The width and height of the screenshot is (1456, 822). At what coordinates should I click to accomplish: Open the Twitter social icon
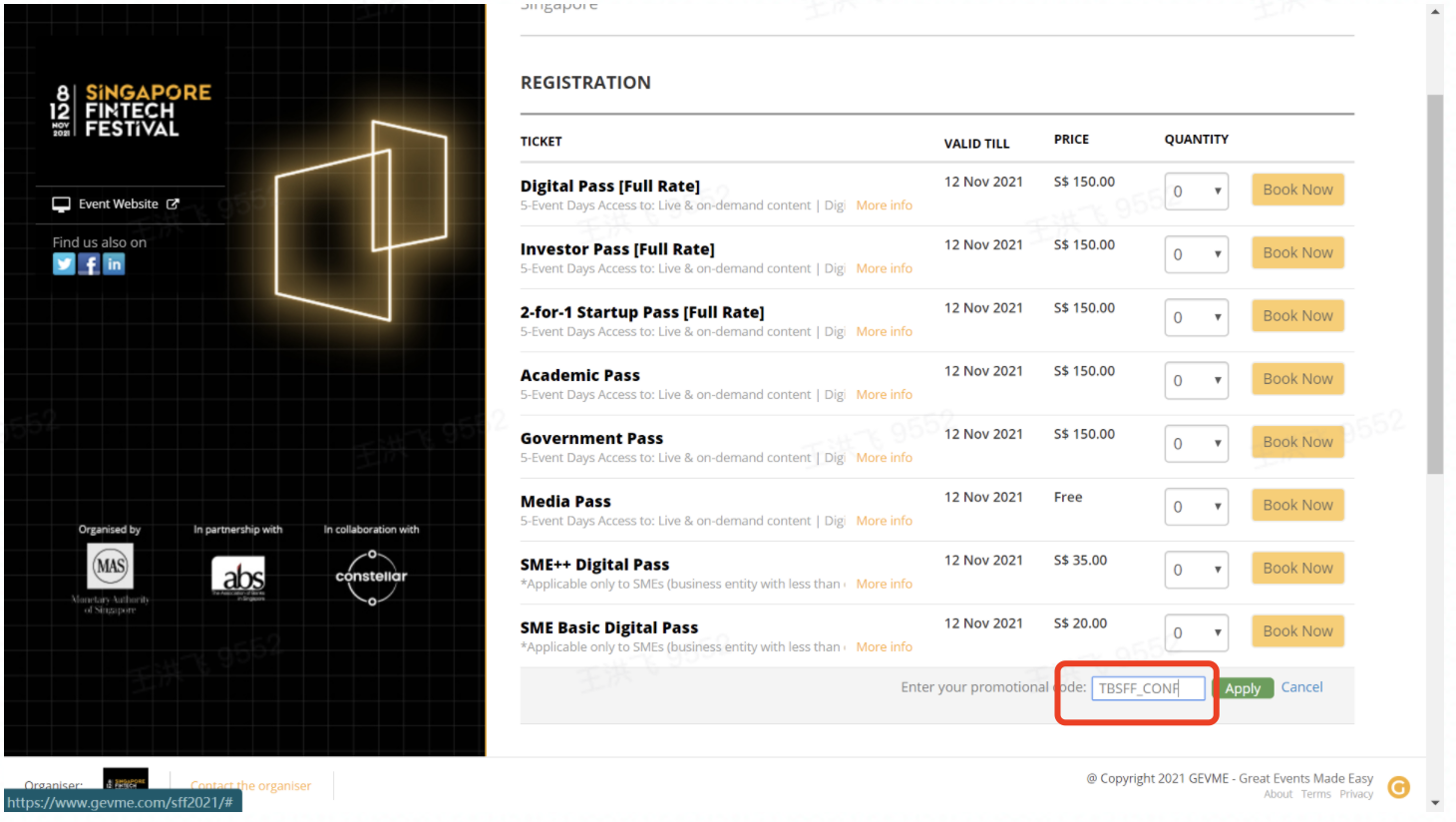64,264
